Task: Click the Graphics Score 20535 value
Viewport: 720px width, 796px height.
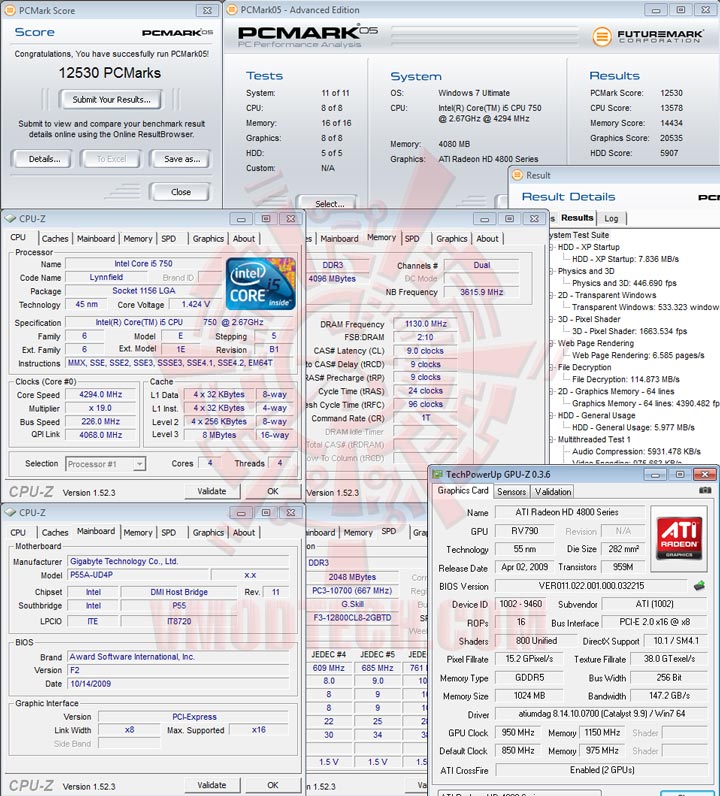Action: (671, 138)
